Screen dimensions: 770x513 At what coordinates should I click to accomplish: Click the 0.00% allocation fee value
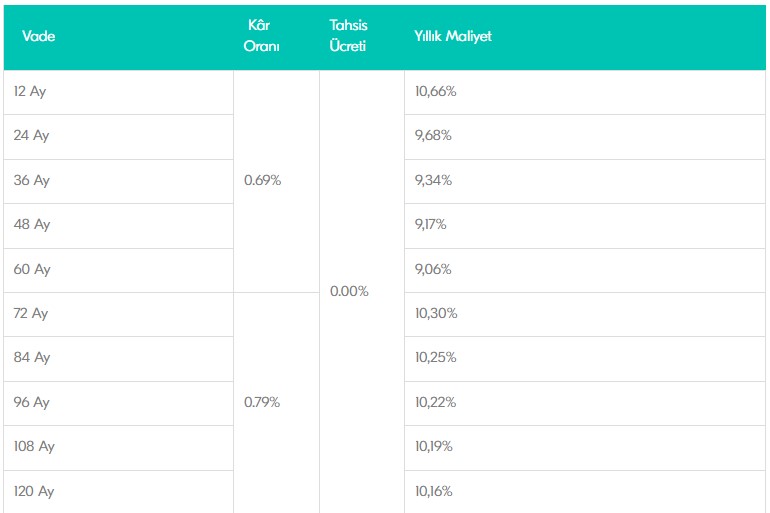pos(349,291)
